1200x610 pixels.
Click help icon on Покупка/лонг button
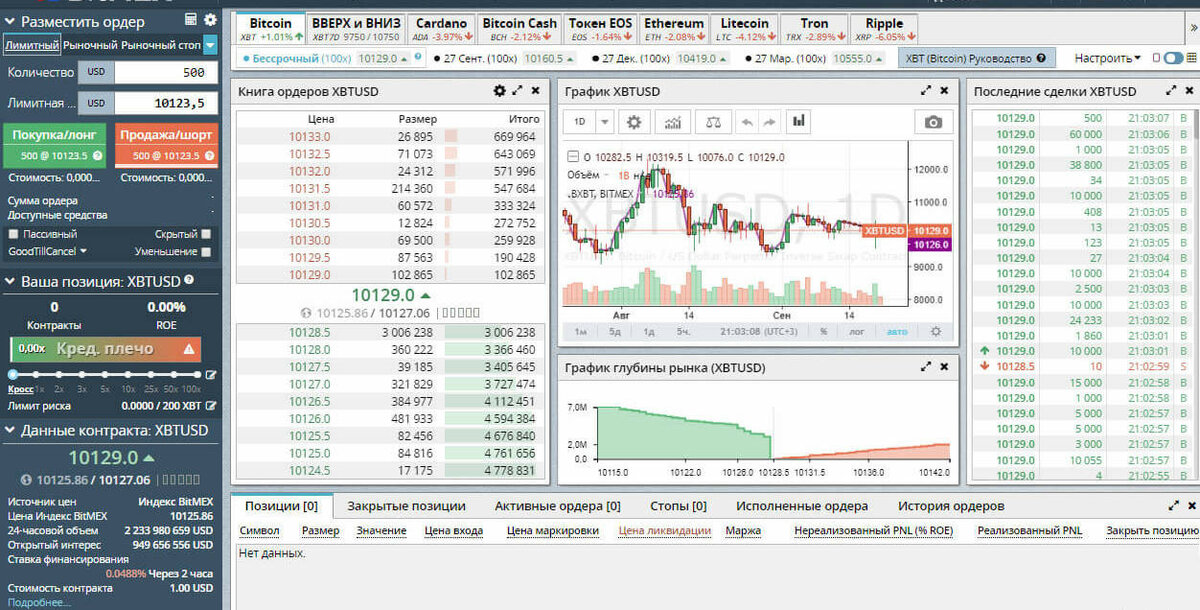point(97,156)
